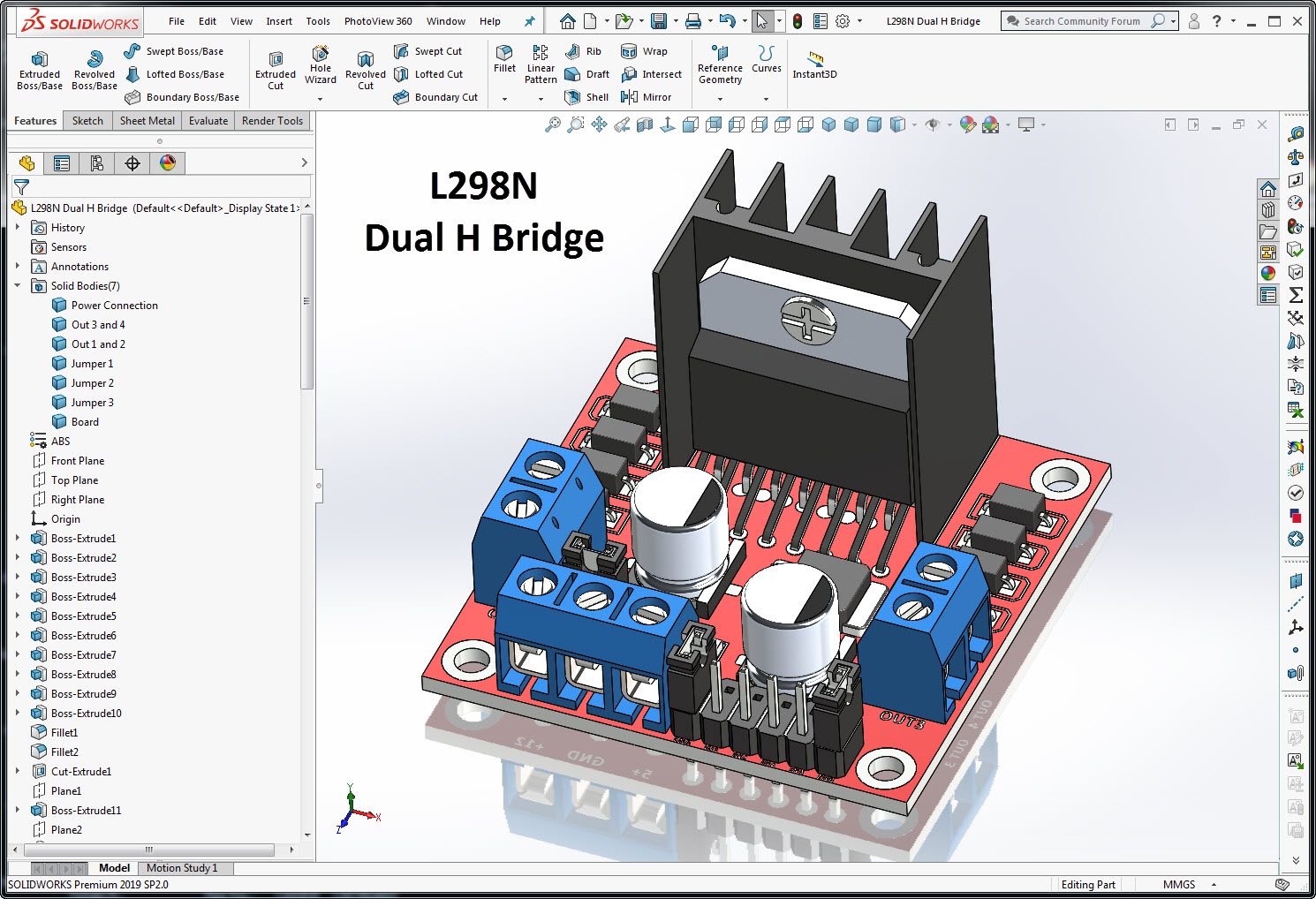
Task: Select the Intersect tool
Action: pos(652,74)
